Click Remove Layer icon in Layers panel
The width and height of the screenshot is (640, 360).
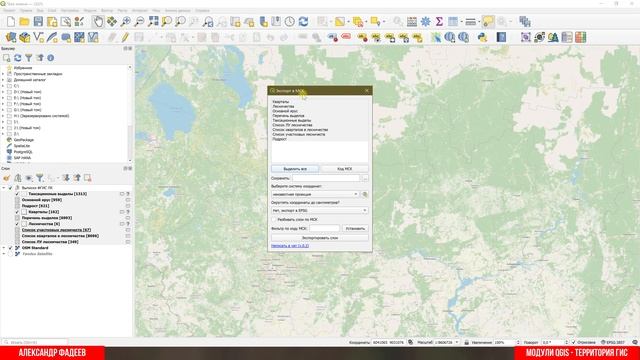click(87, 178)
